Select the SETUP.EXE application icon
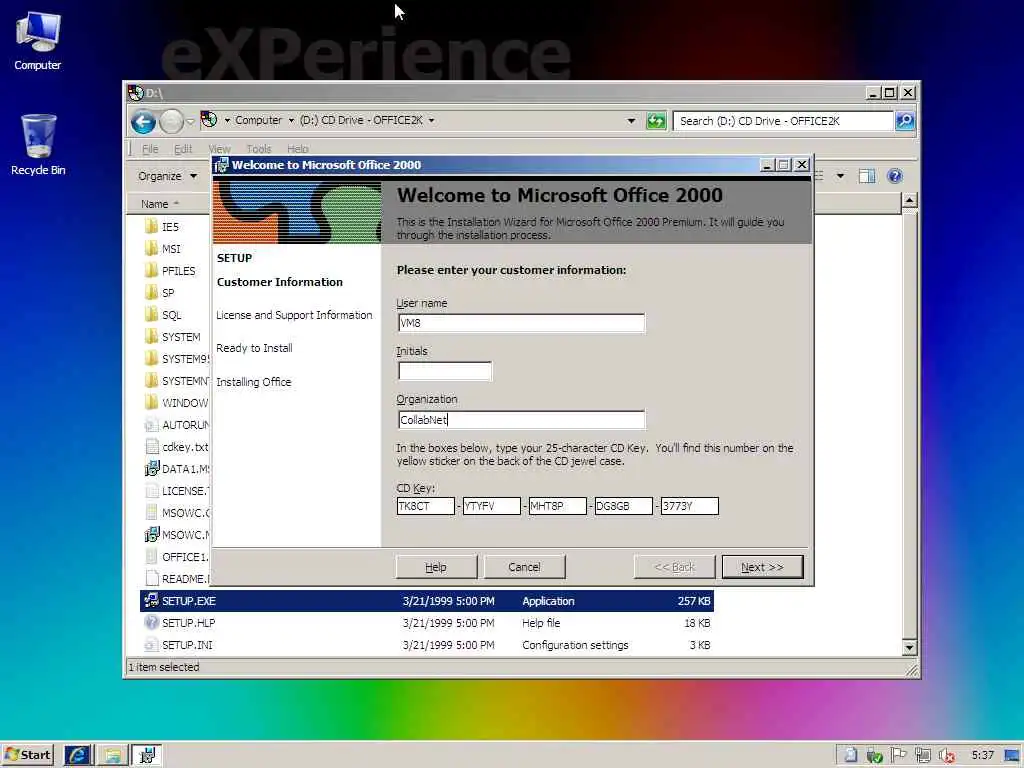The height and width of the screenshot is (768, 1024). (x=151, y=601)
